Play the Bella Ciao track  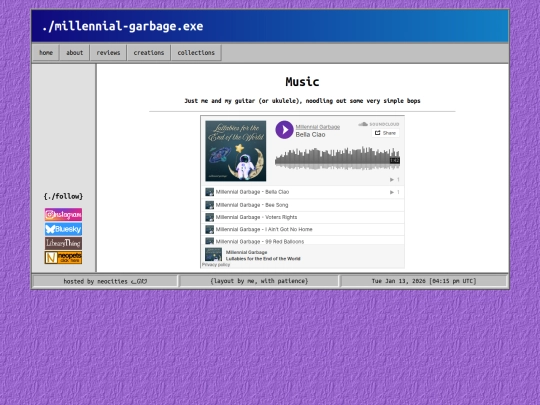pos(284,129)
